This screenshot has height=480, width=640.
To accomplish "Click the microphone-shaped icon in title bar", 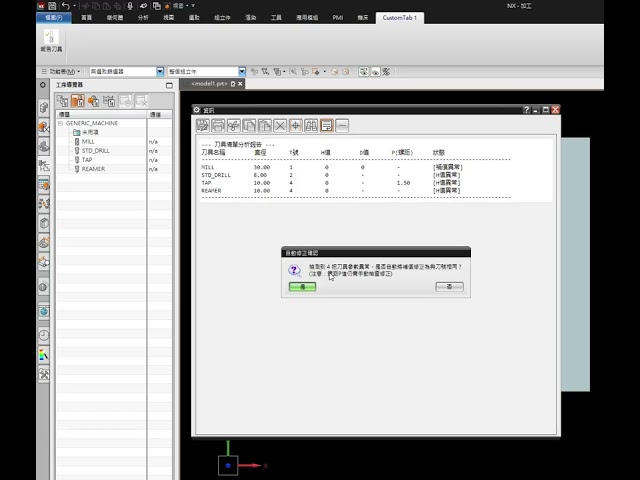I will click(x=130, y=6).
